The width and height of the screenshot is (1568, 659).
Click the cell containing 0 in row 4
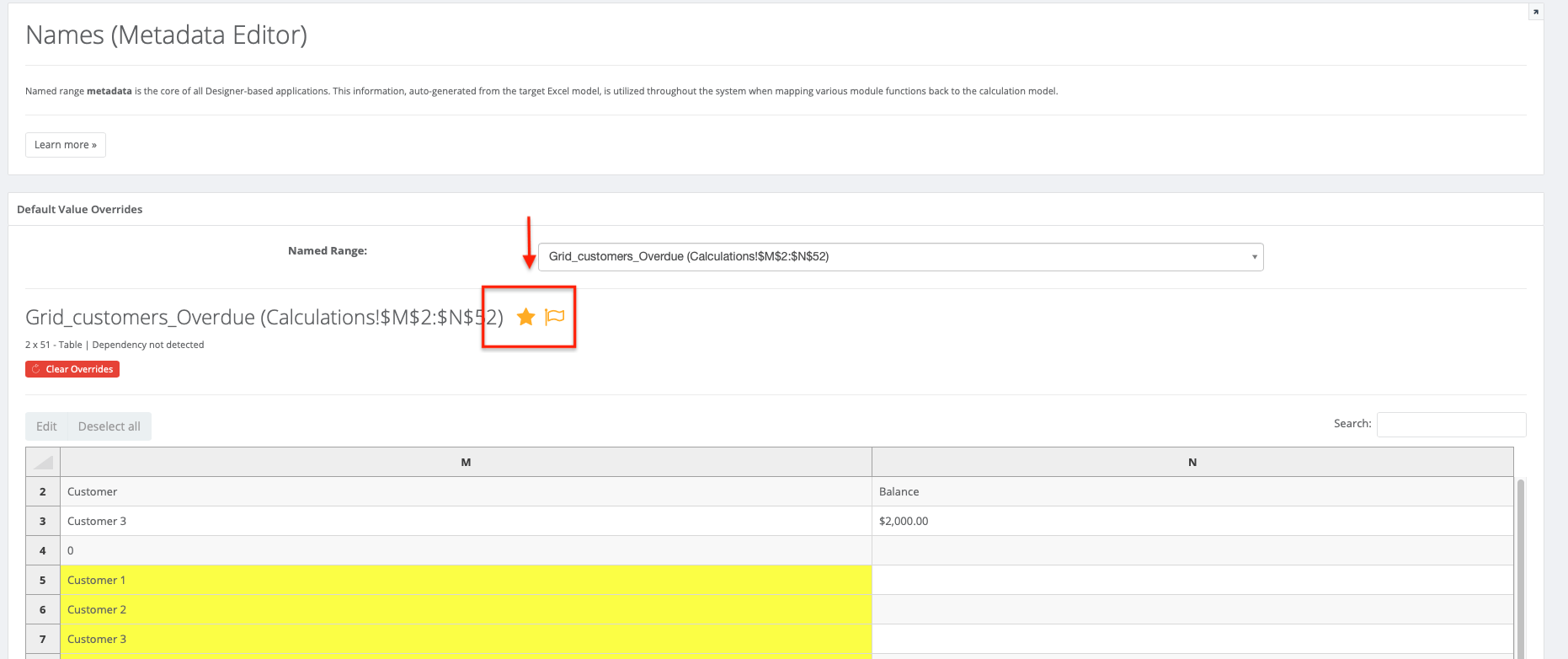click(466, 550)
